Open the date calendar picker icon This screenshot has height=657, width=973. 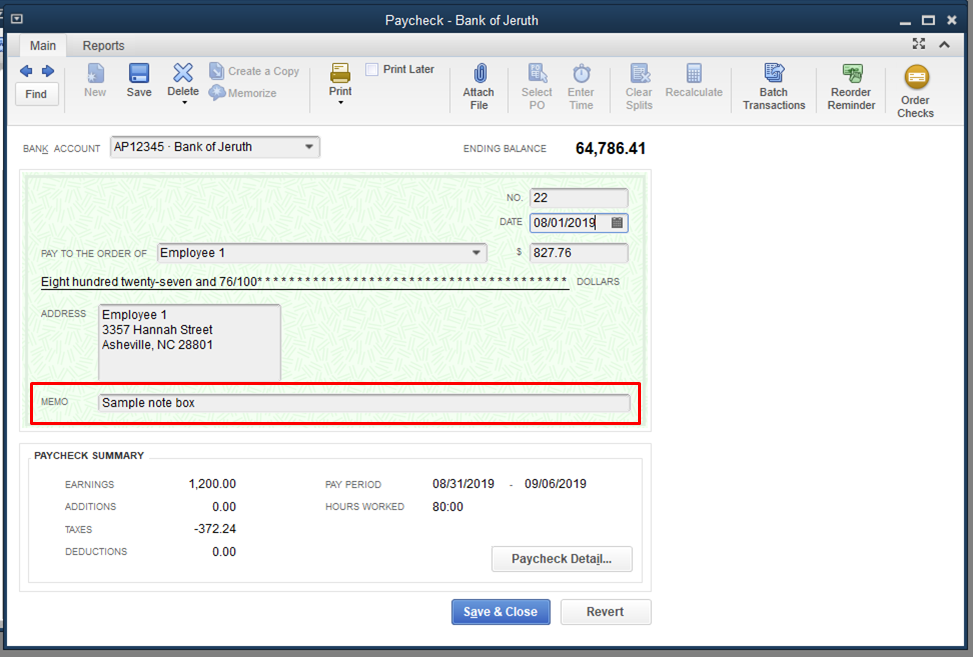click(x=617, y=223)
